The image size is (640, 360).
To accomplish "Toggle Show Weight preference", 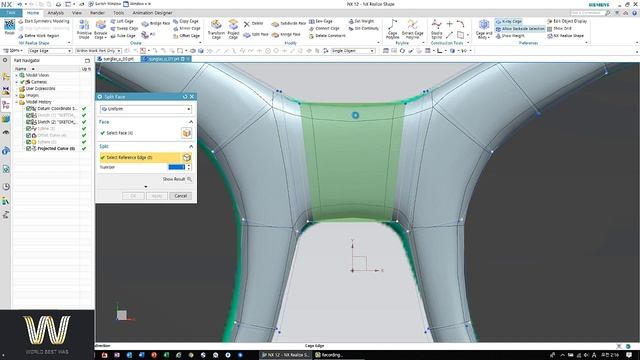I will pyautogui.click(x=510, y=36).
